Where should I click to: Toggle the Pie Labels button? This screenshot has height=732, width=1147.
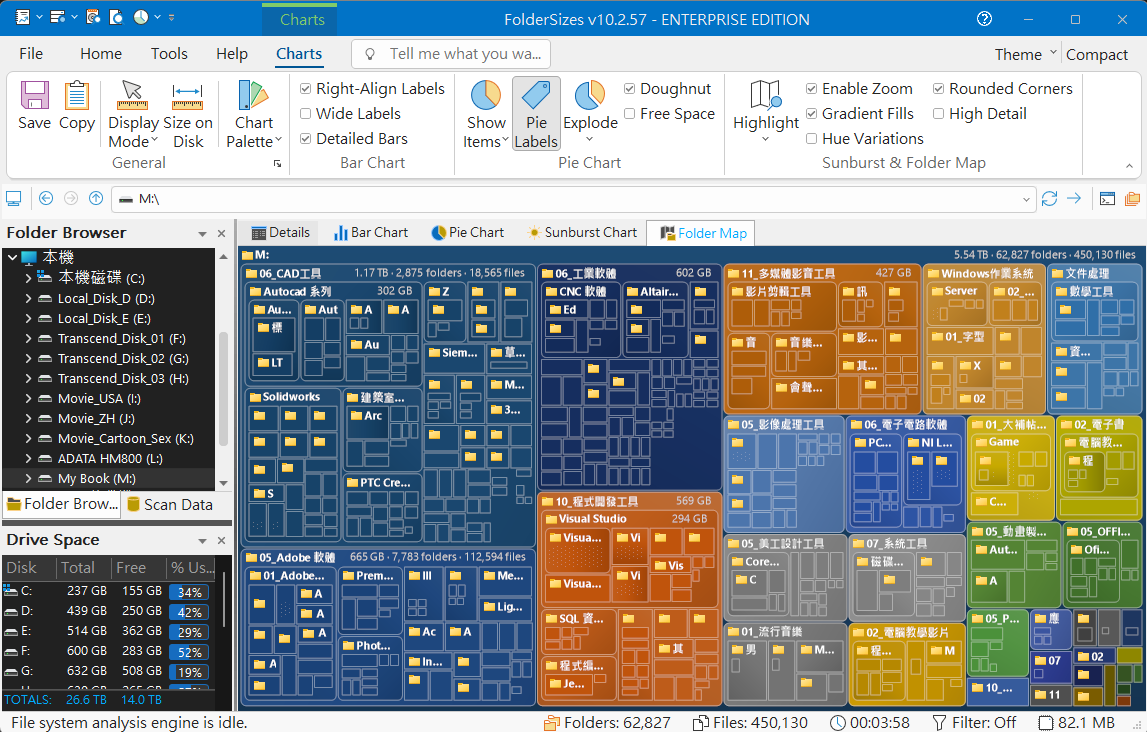[536, 114]
